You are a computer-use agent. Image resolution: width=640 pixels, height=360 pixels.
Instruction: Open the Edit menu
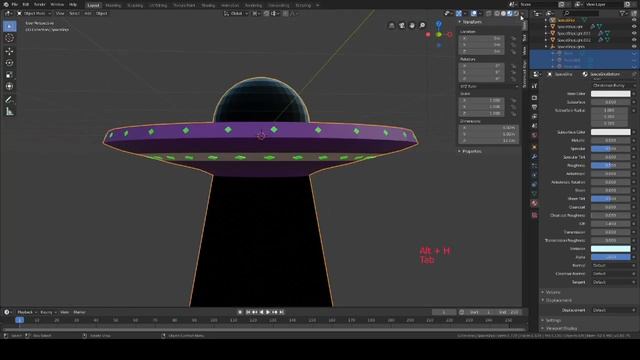tap(26, 4)
